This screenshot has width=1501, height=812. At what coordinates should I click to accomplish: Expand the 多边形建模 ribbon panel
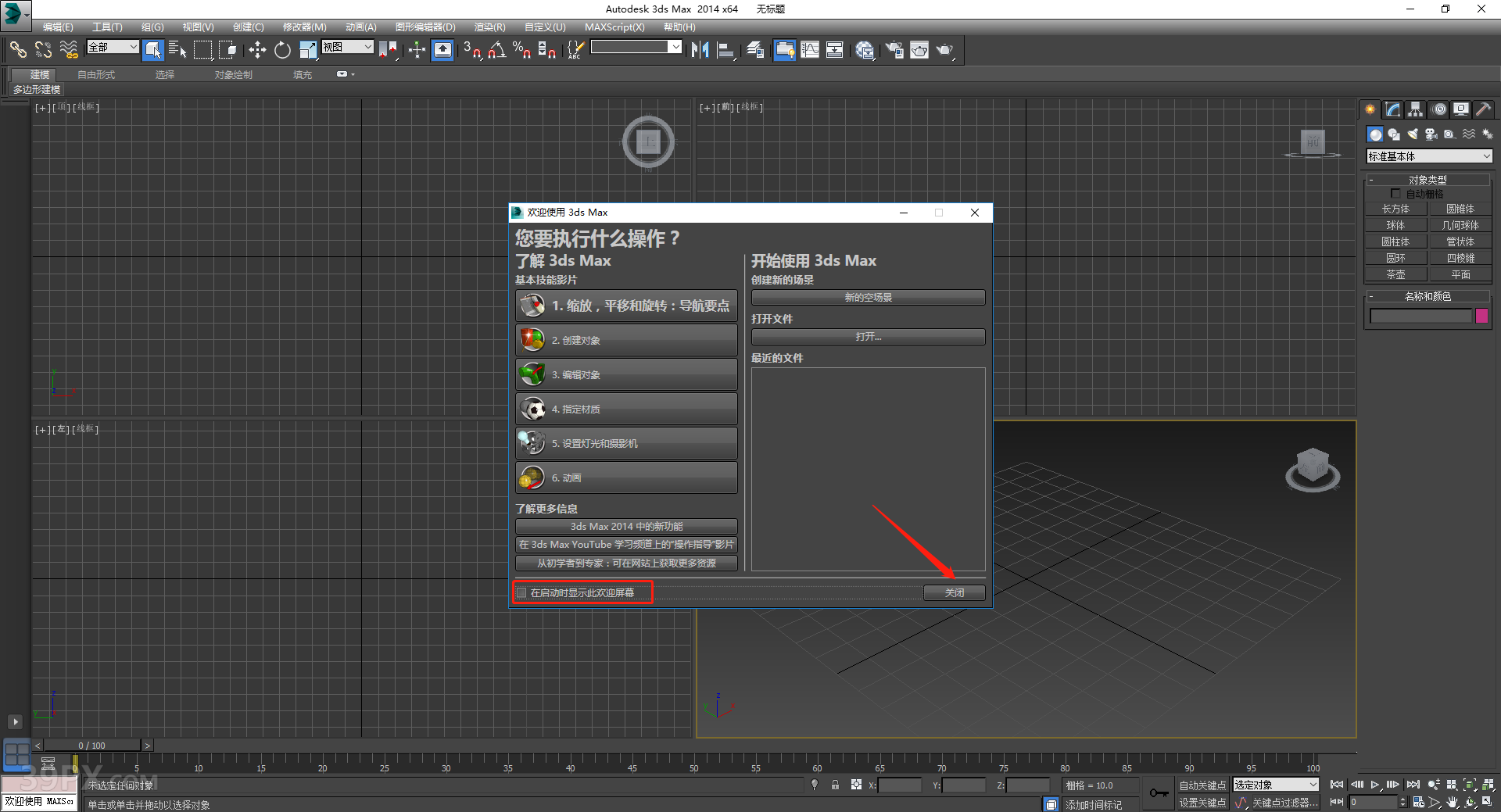pyautogui.click(x=36, y=89)
